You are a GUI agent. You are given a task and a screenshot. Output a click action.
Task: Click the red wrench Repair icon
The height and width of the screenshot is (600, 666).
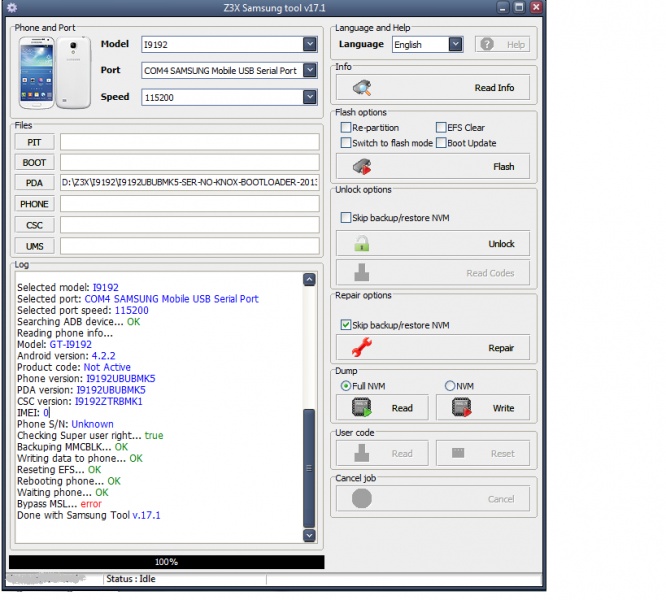[362, 347]
